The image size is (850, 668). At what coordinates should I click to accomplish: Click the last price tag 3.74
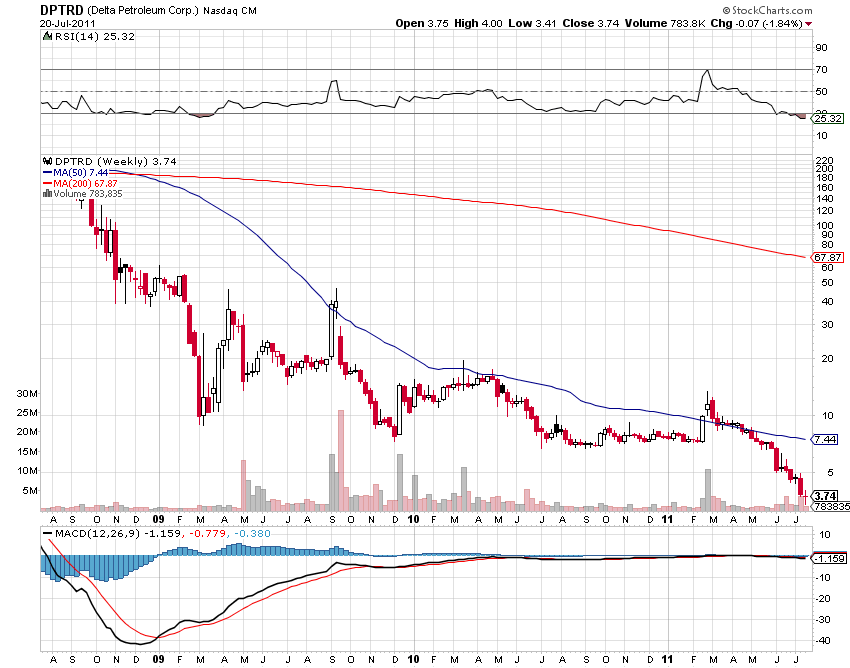(825, 496)
